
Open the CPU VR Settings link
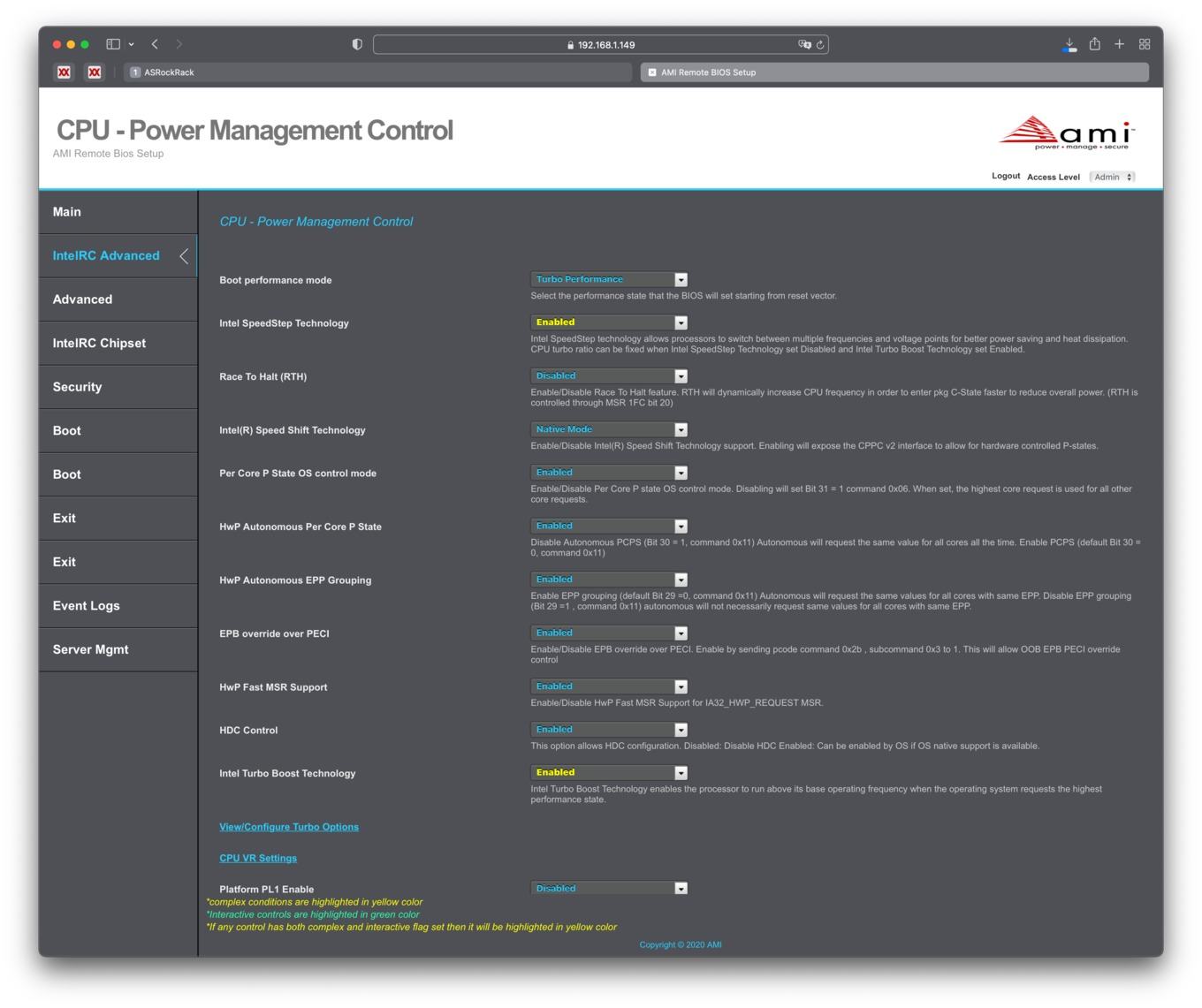[x=258, y=858]
